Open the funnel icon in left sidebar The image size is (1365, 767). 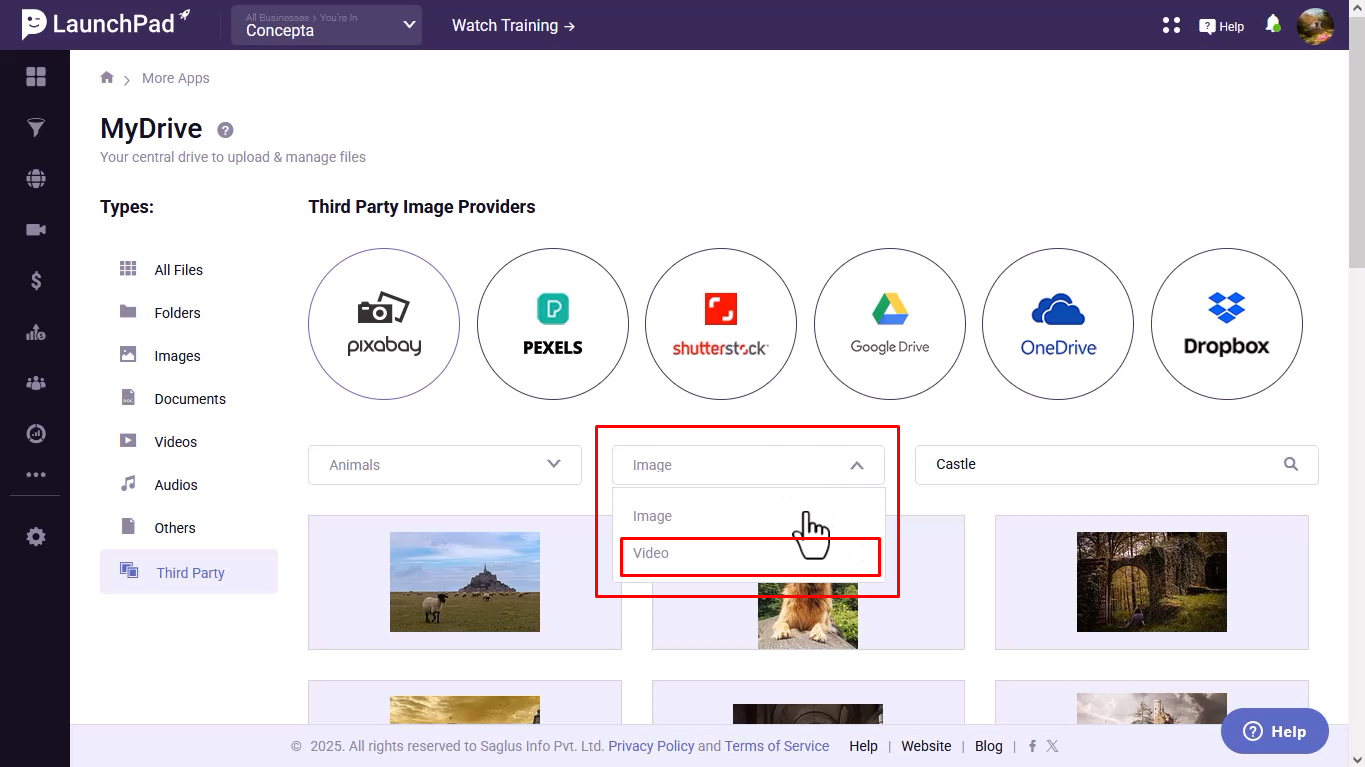(x=36, y=128)
